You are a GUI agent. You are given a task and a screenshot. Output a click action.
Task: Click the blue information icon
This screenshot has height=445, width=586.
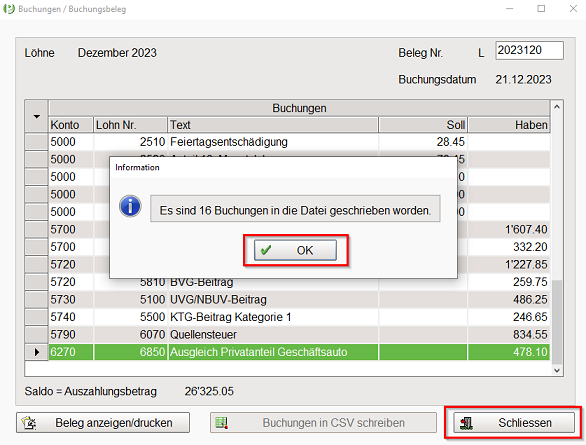(x=130, y=206)
